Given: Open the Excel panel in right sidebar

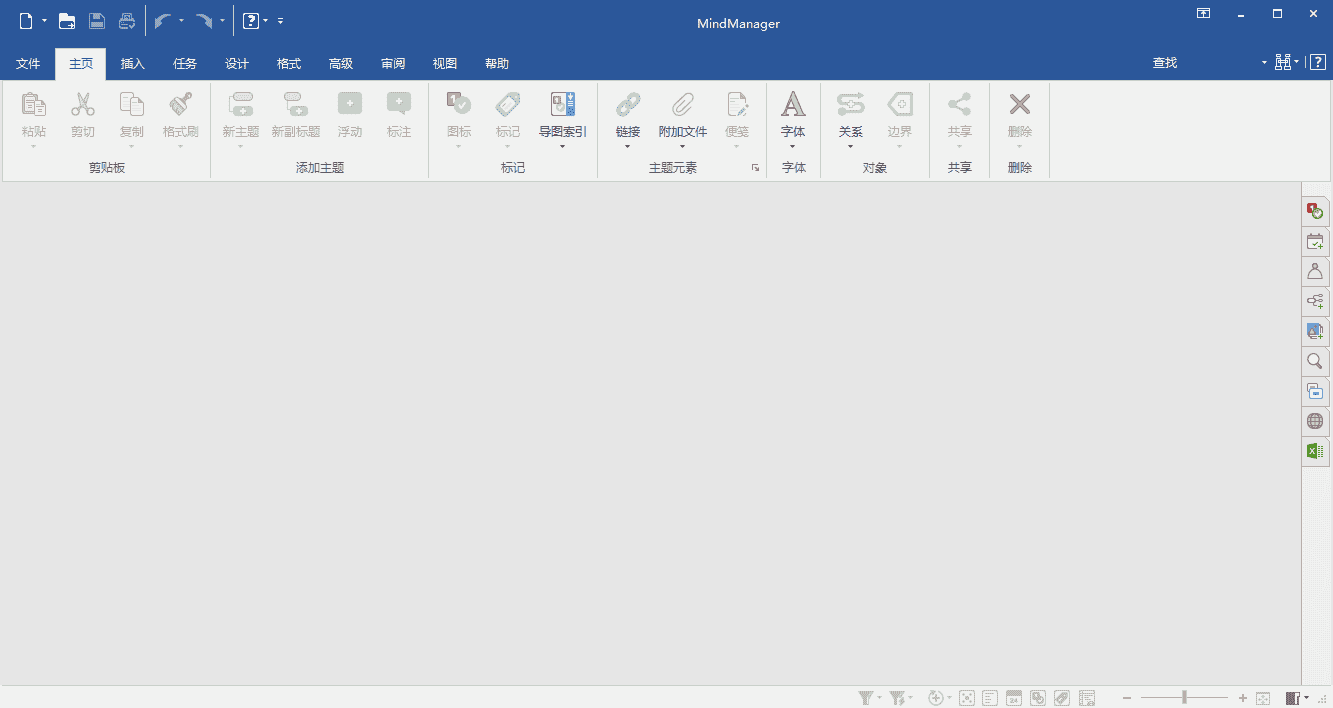Looking at the screenshot, I should pyautogui.click(x=1315, y=452).
